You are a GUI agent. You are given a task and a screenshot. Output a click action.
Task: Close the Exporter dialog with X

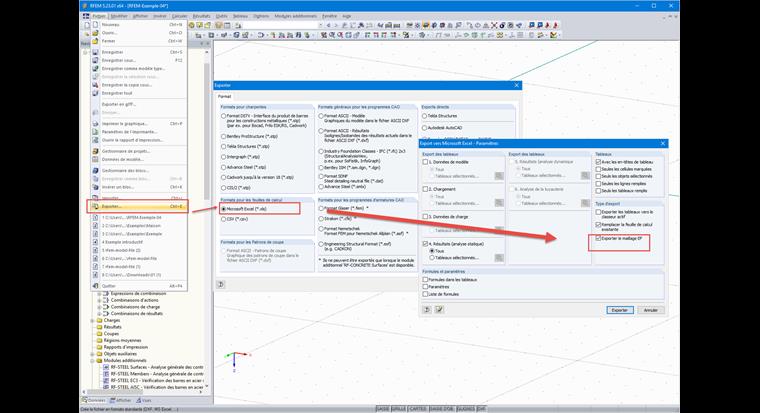pyautogui.click(x=517, y=85)
